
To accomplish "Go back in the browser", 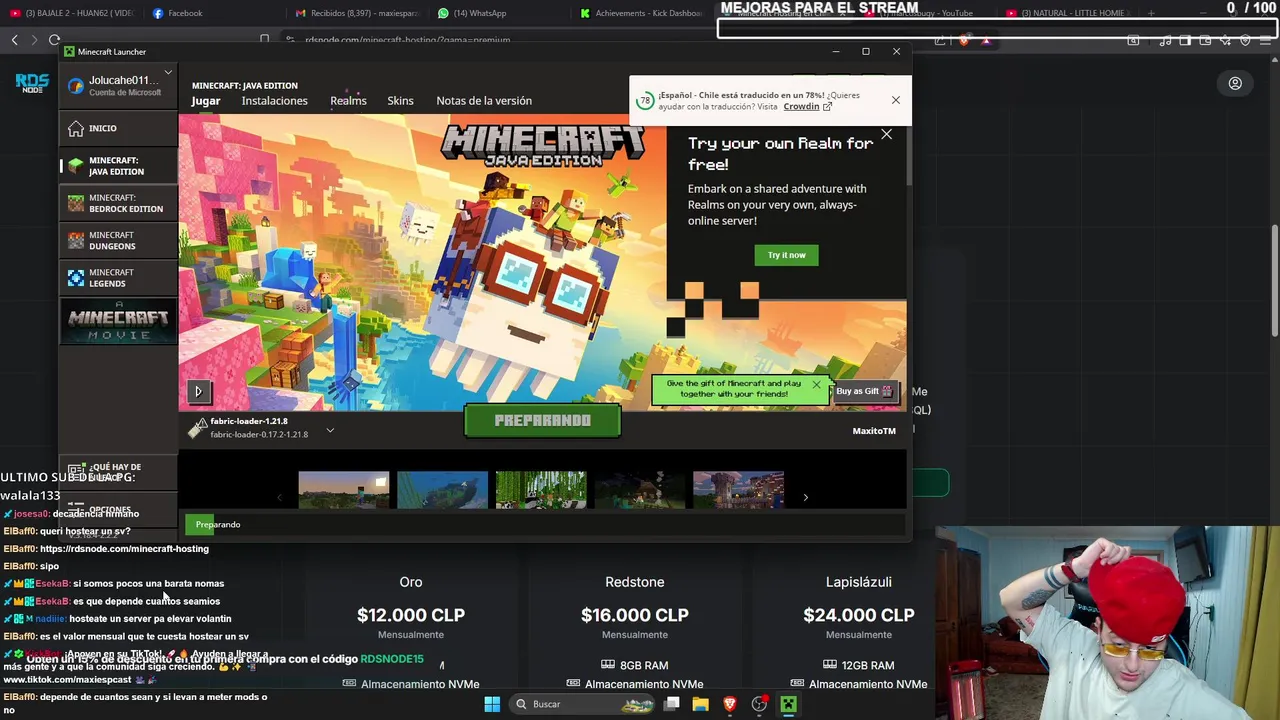I will 14,40.
